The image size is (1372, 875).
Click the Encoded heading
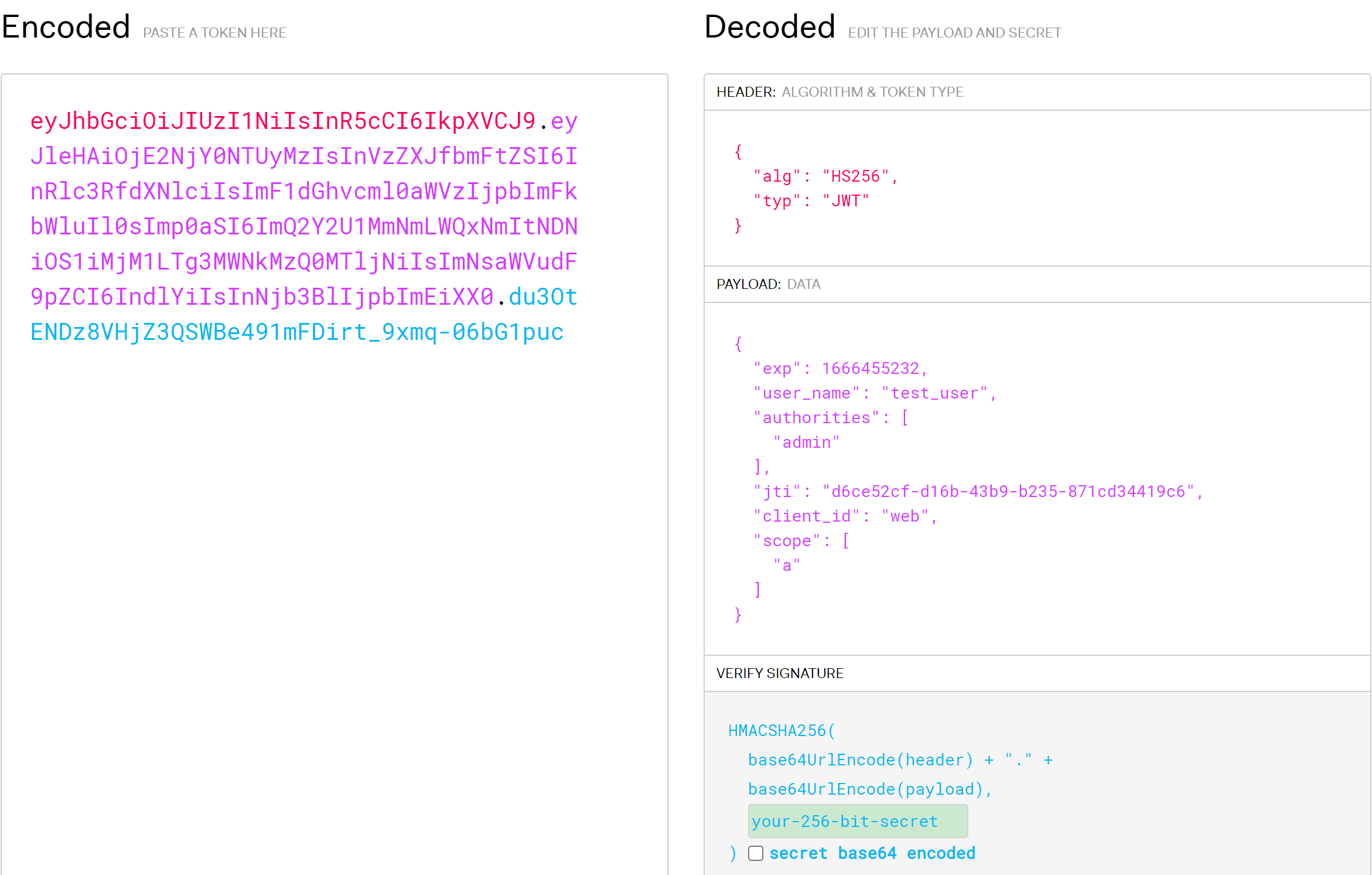[66, 27]
